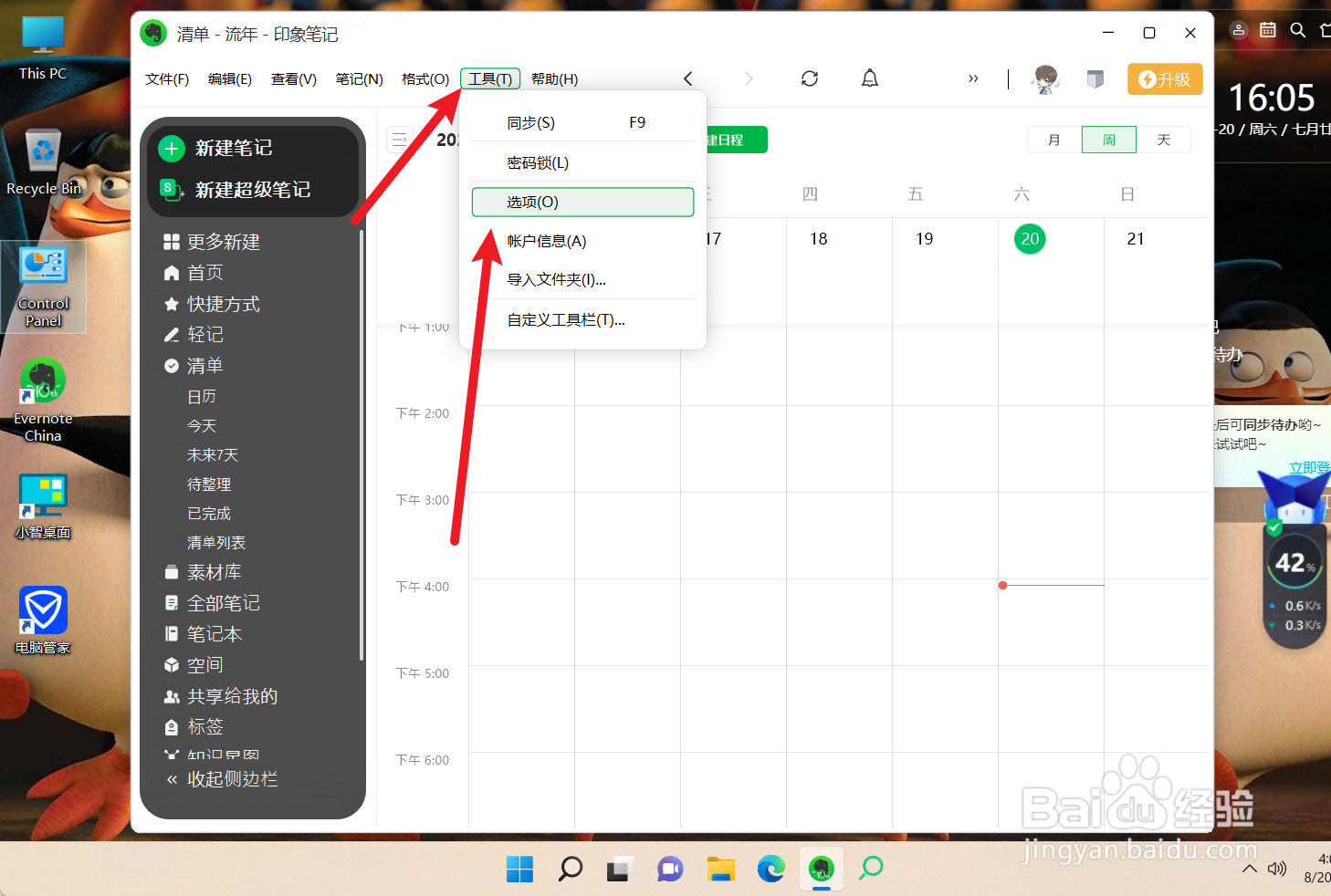
Task: Open the 查看(V) menu
Action: click(x=294, y=79)
